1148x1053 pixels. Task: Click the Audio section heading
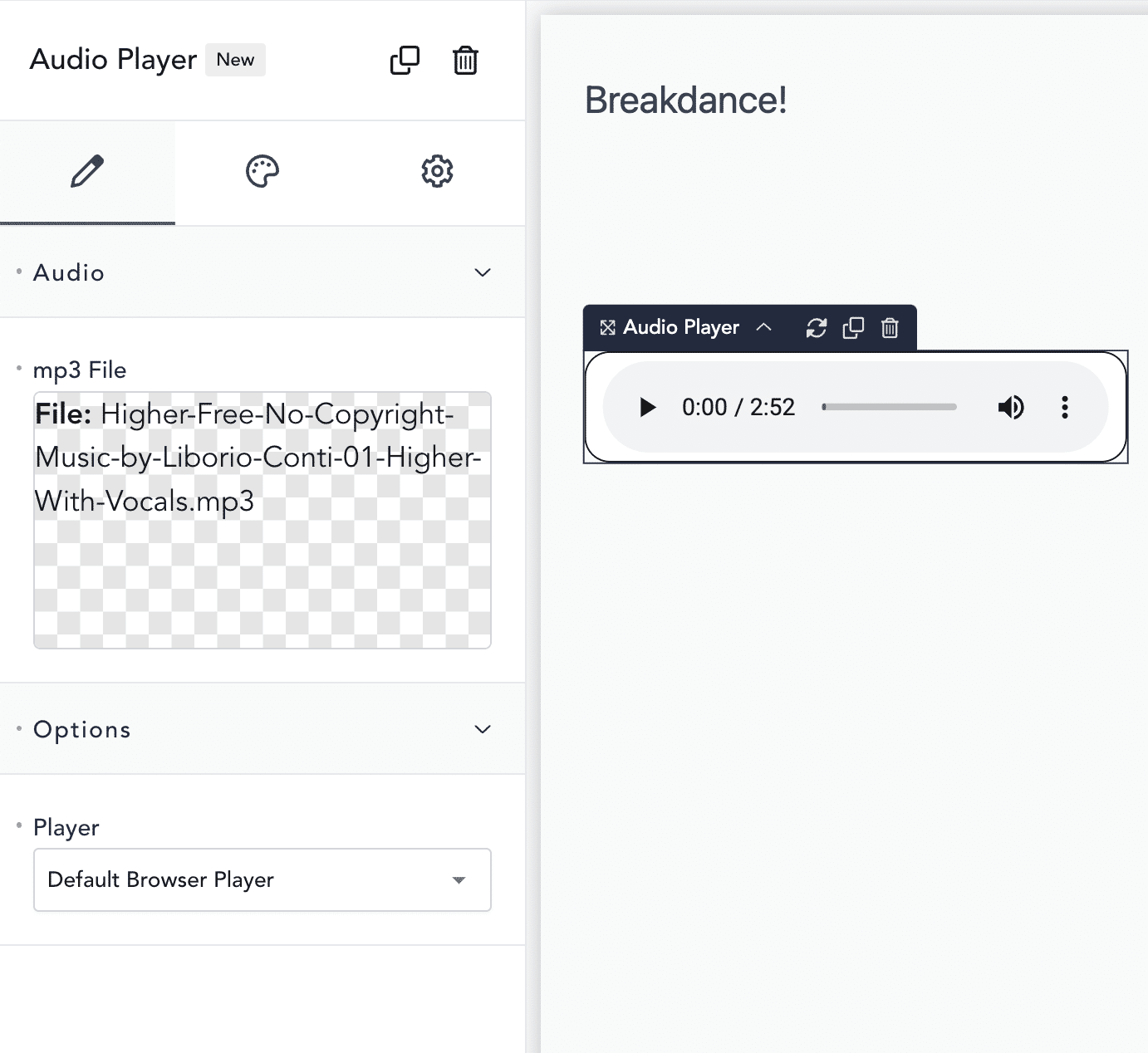coord(69,272)
